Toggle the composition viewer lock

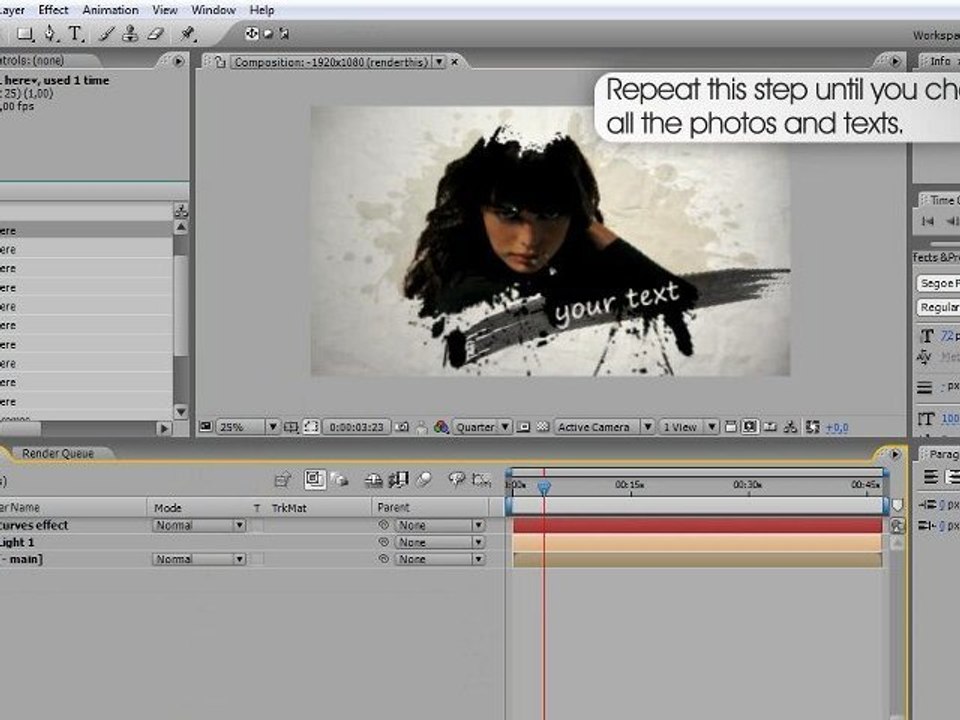pyautogui.click(x=220, y=62)
